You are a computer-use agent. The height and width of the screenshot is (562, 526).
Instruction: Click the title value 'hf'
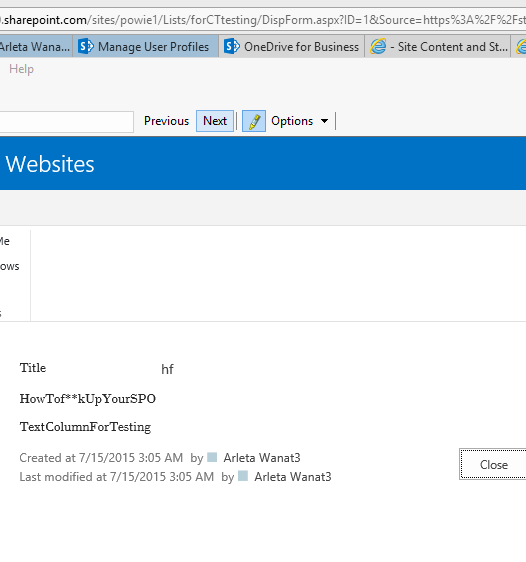coord(167,369)
